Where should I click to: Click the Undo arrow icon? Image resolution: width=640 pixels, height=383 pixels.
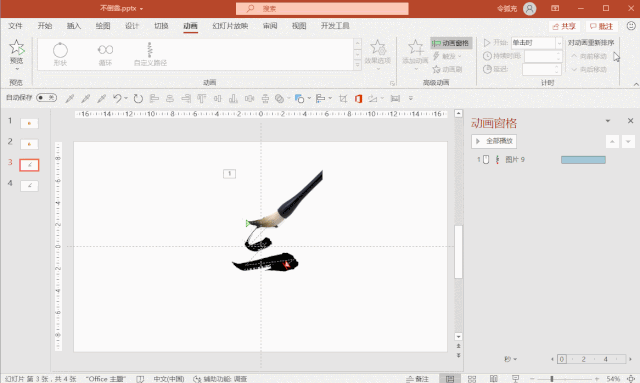point(117,98)
